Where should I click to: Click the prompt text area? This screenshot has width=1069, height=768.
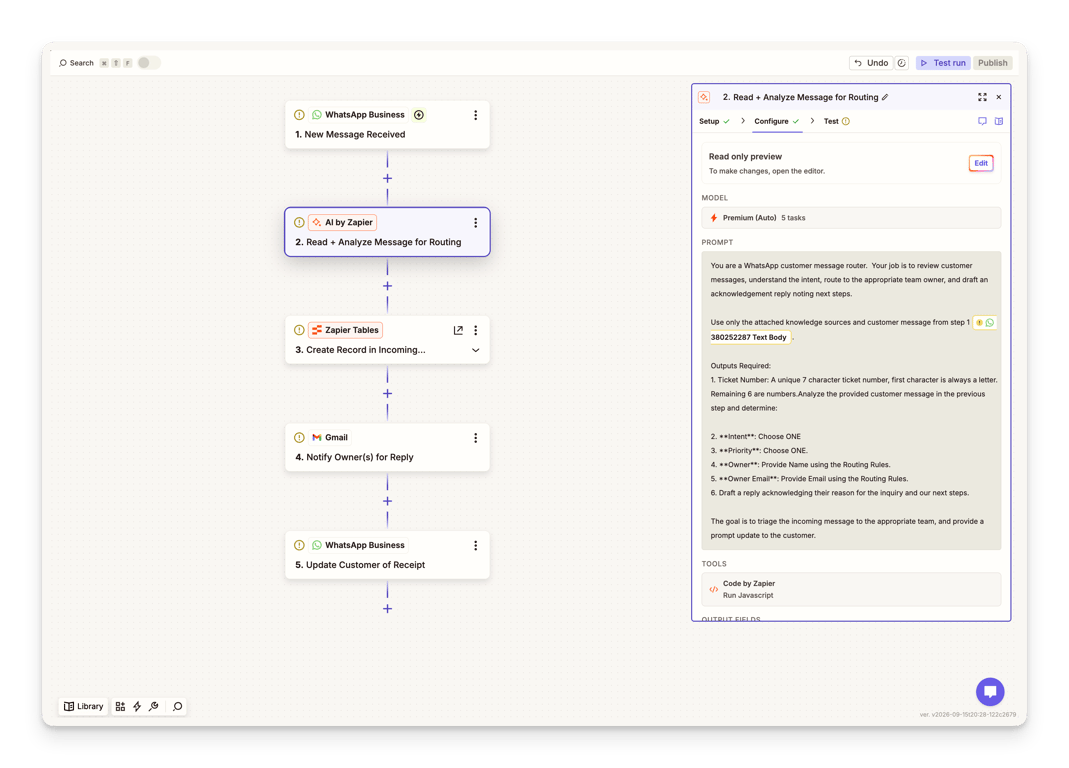[x=851, y=401]
